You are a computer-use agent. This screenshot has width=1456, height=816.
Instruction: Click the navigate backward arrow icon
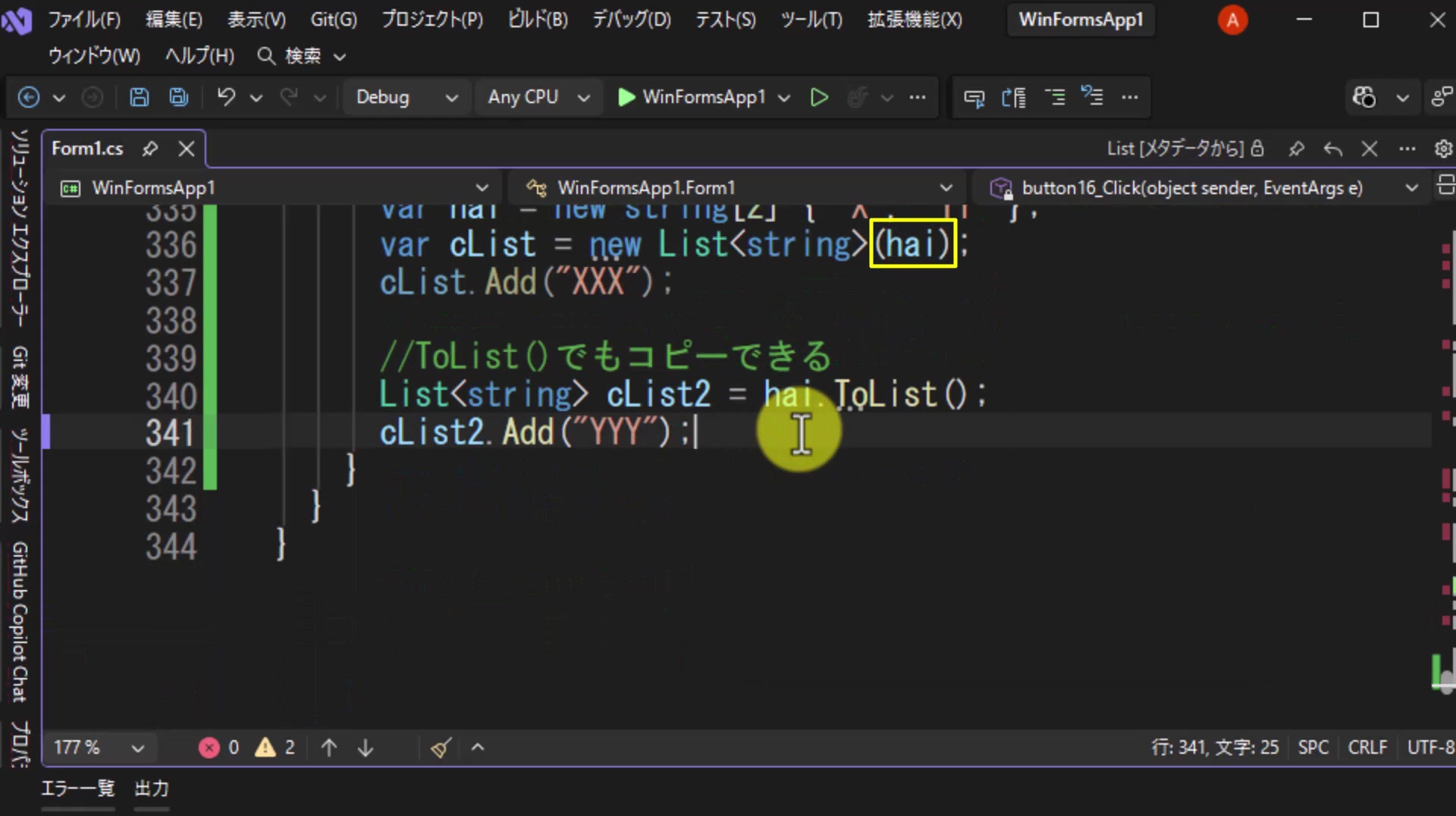click(x=29, y=97)
